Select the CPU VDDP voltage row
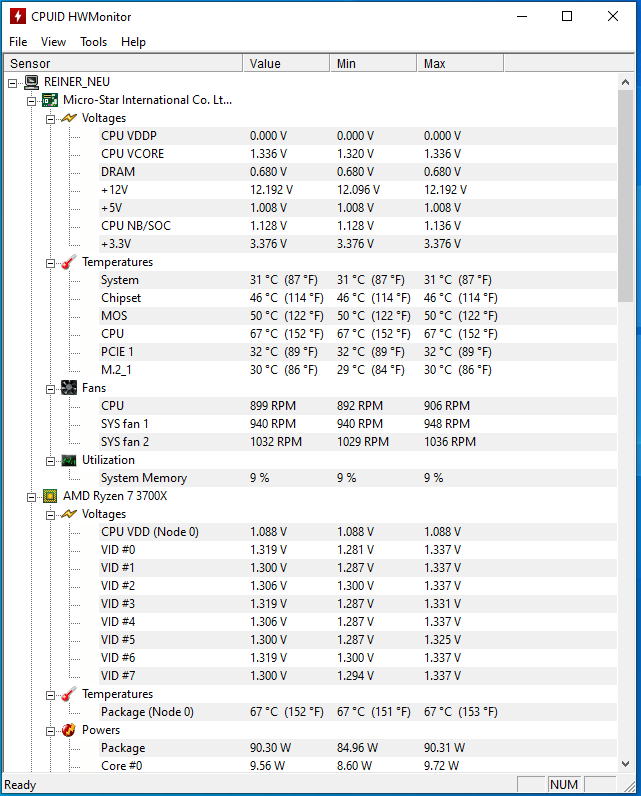The height and width of the screenshot is (796, 641). tap(358, 136)
